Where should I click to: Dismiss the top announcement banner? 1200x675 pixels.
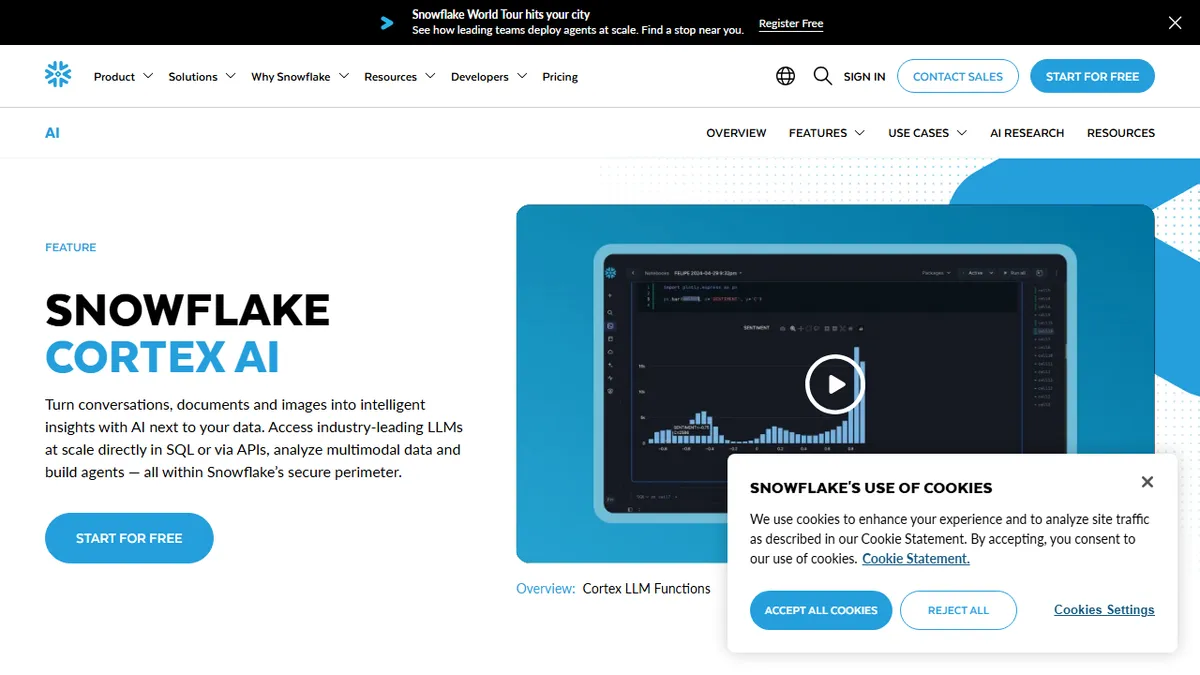(1175, 22)
